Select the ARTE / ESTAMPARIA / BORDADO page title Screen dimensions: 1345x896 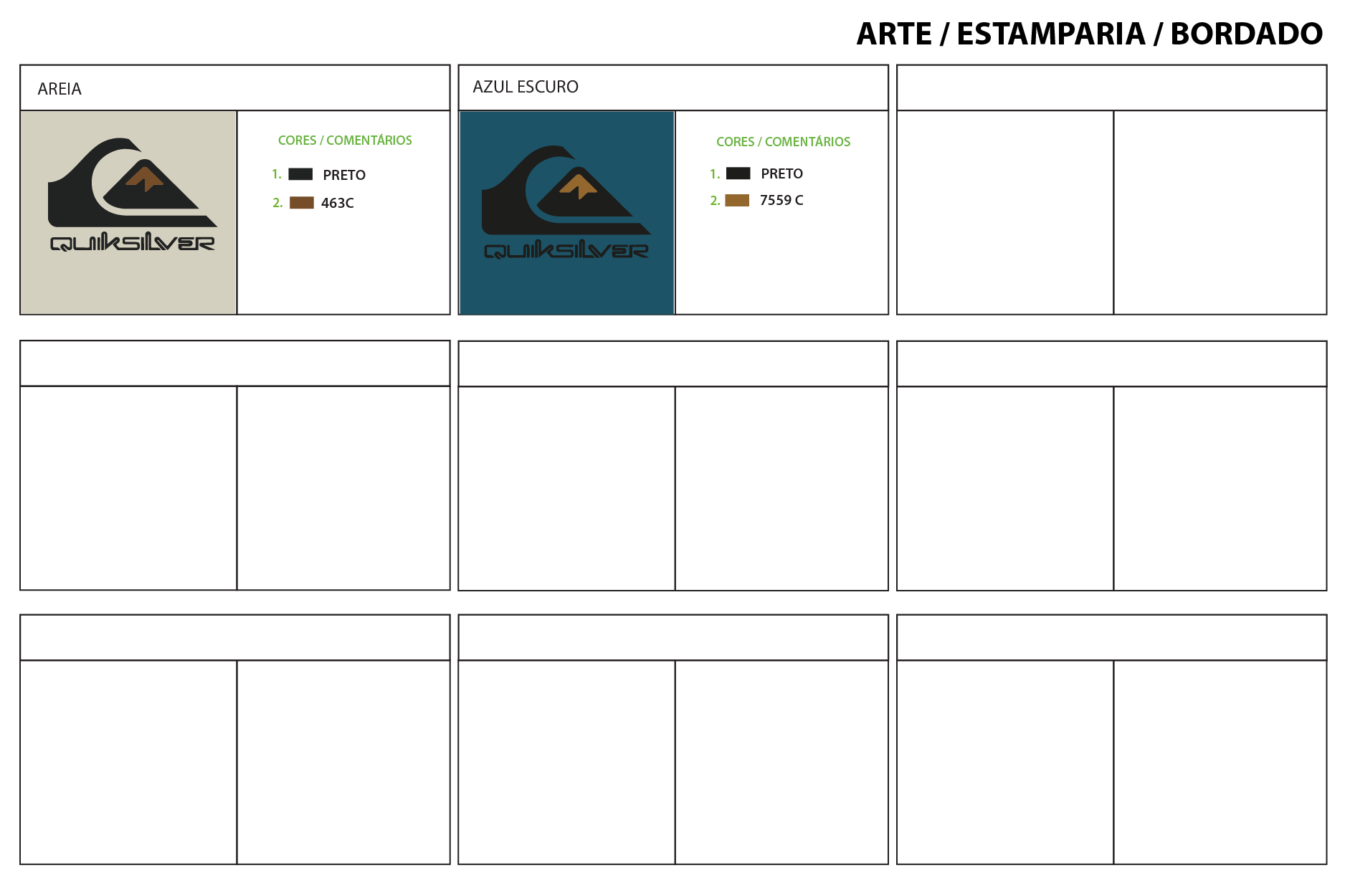1089,34
